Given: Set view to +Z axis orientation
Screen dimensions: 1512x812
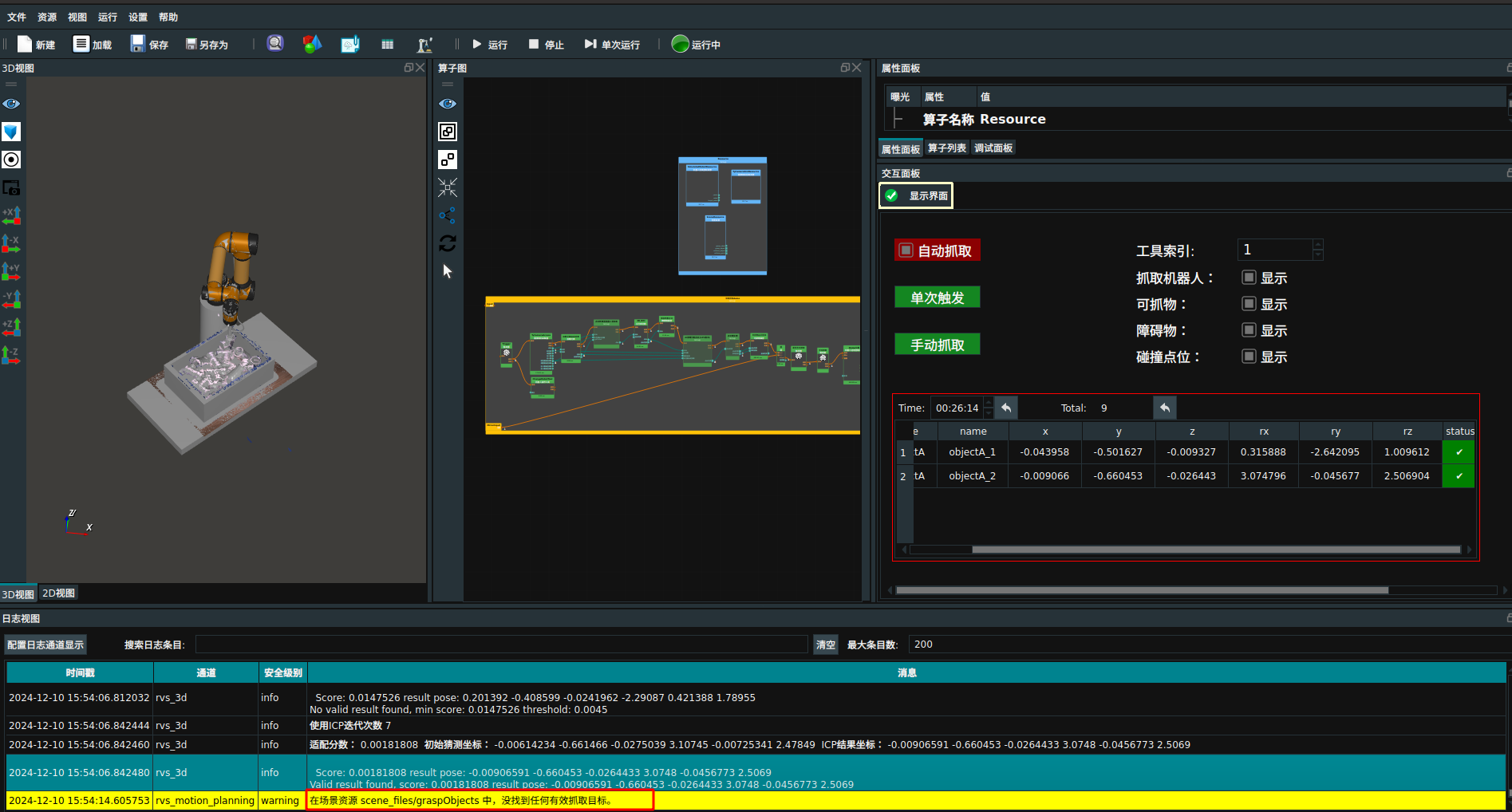Looking at the screenshot, I should pyautogui.click(x=11, y=327).
